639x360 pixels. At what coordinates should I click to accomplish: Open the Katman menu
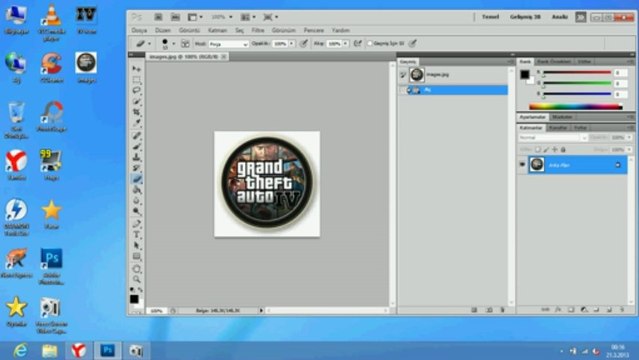coord(217,30)
